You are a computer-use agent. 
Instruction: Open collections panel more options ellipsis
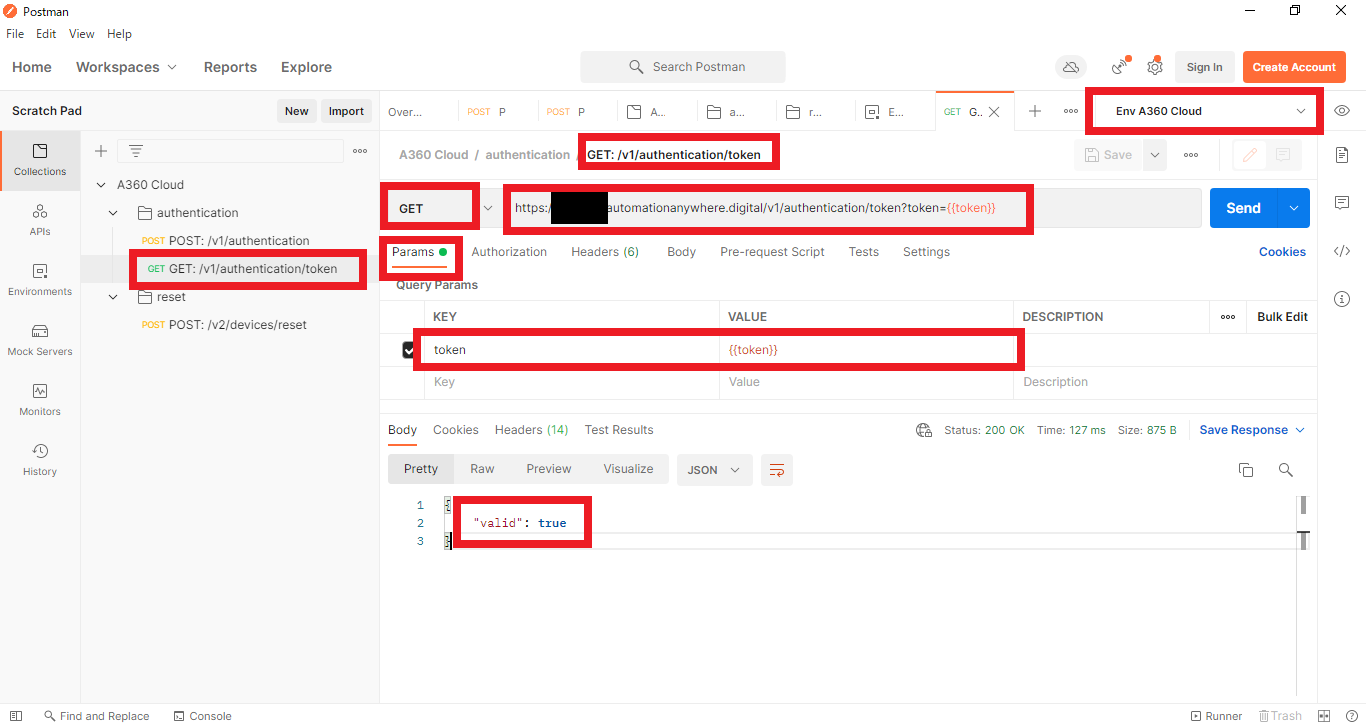point(360,151)
